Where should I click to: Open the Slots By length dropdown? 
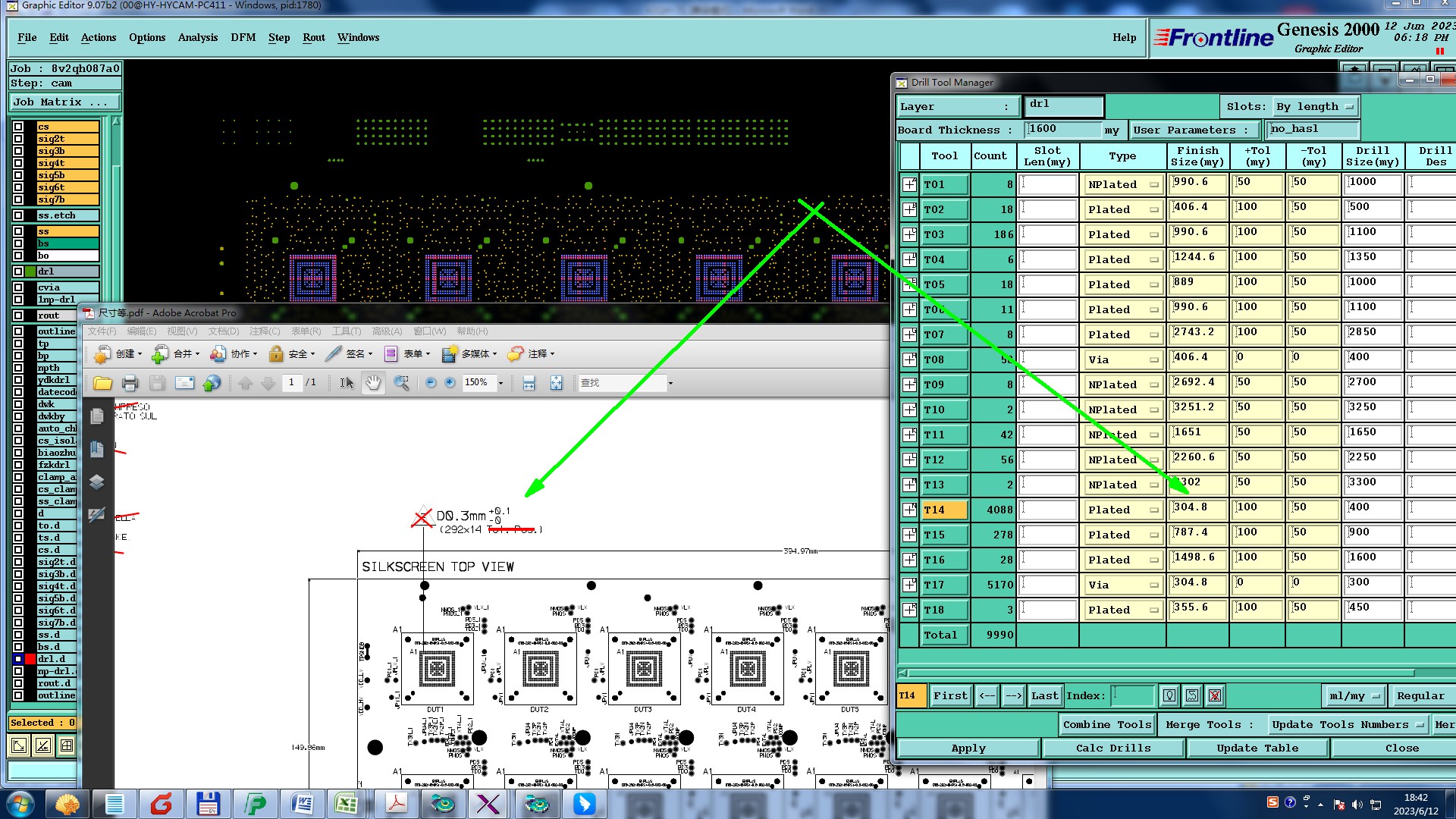click(1316, 107)
